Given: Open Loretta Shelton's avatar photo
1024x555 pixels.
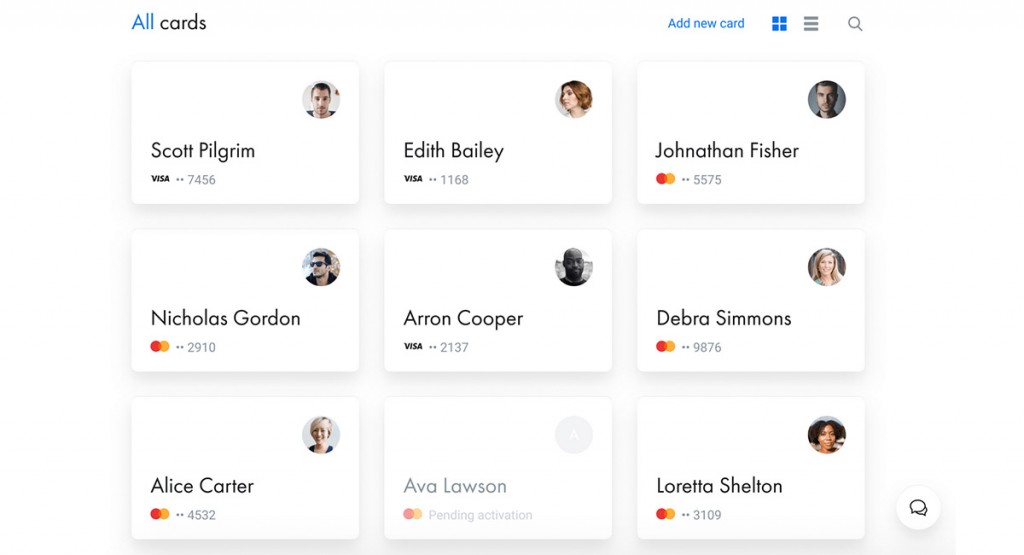Looking at the screenshot, I should pyautogui.click(x=827, y=435).
